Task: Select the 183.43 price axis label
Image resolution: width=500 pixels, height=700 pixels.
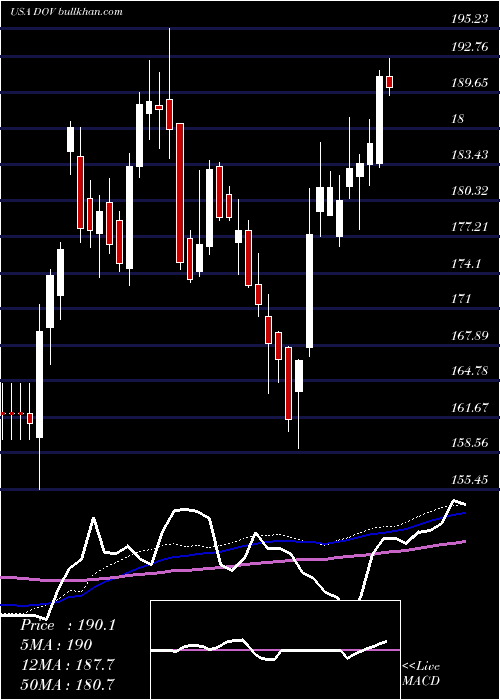Action: (469, 155)
